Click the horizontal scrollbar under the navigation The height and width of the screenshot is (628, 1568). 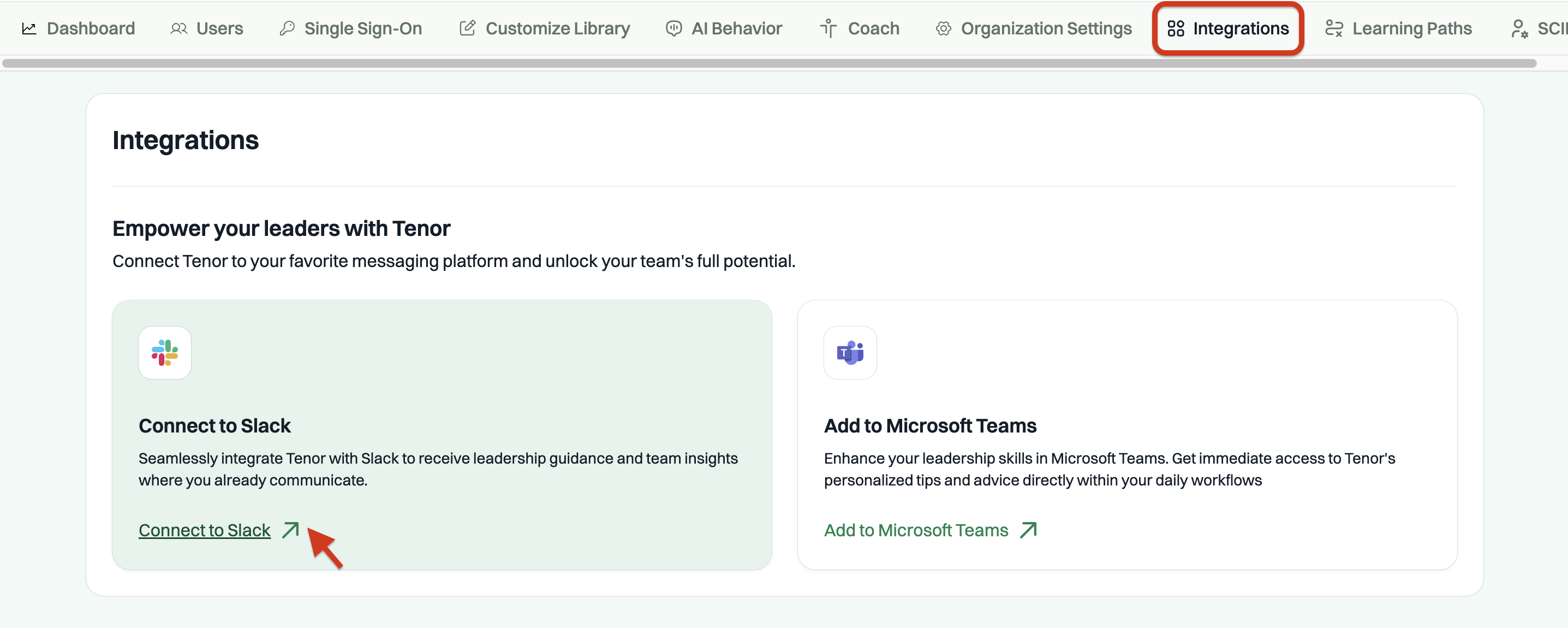click(x=770, y=63)
